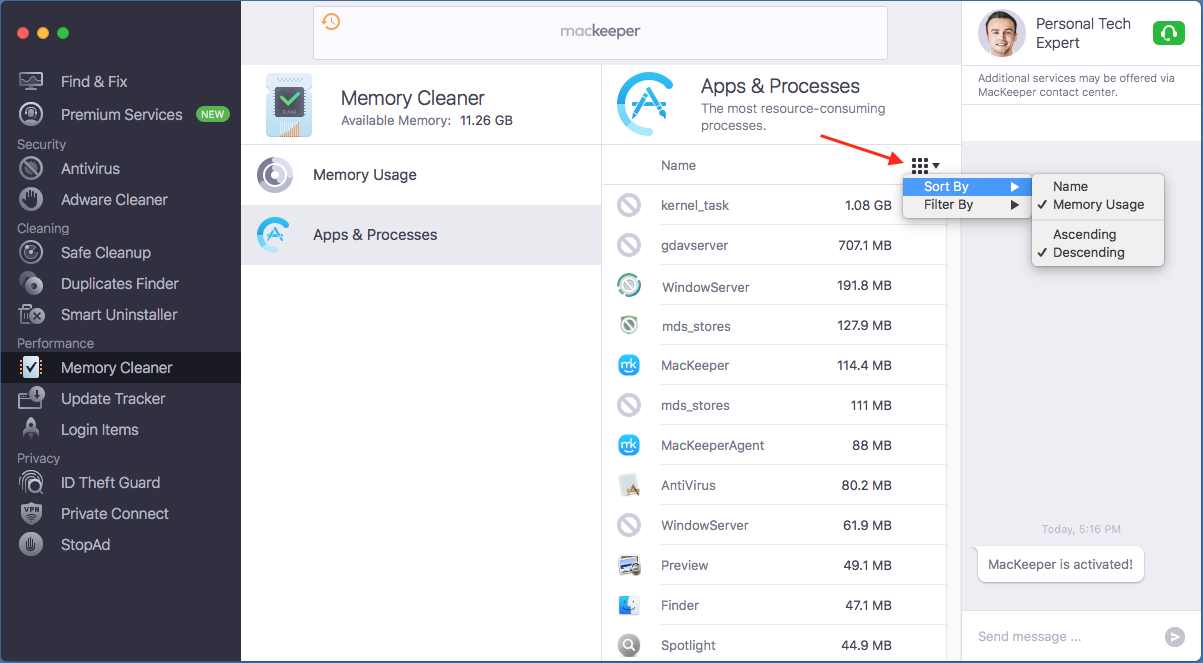This screenshot has width=1203, height=663.
Task: Click the Finder icon in the process list
Action: (629, 605)
